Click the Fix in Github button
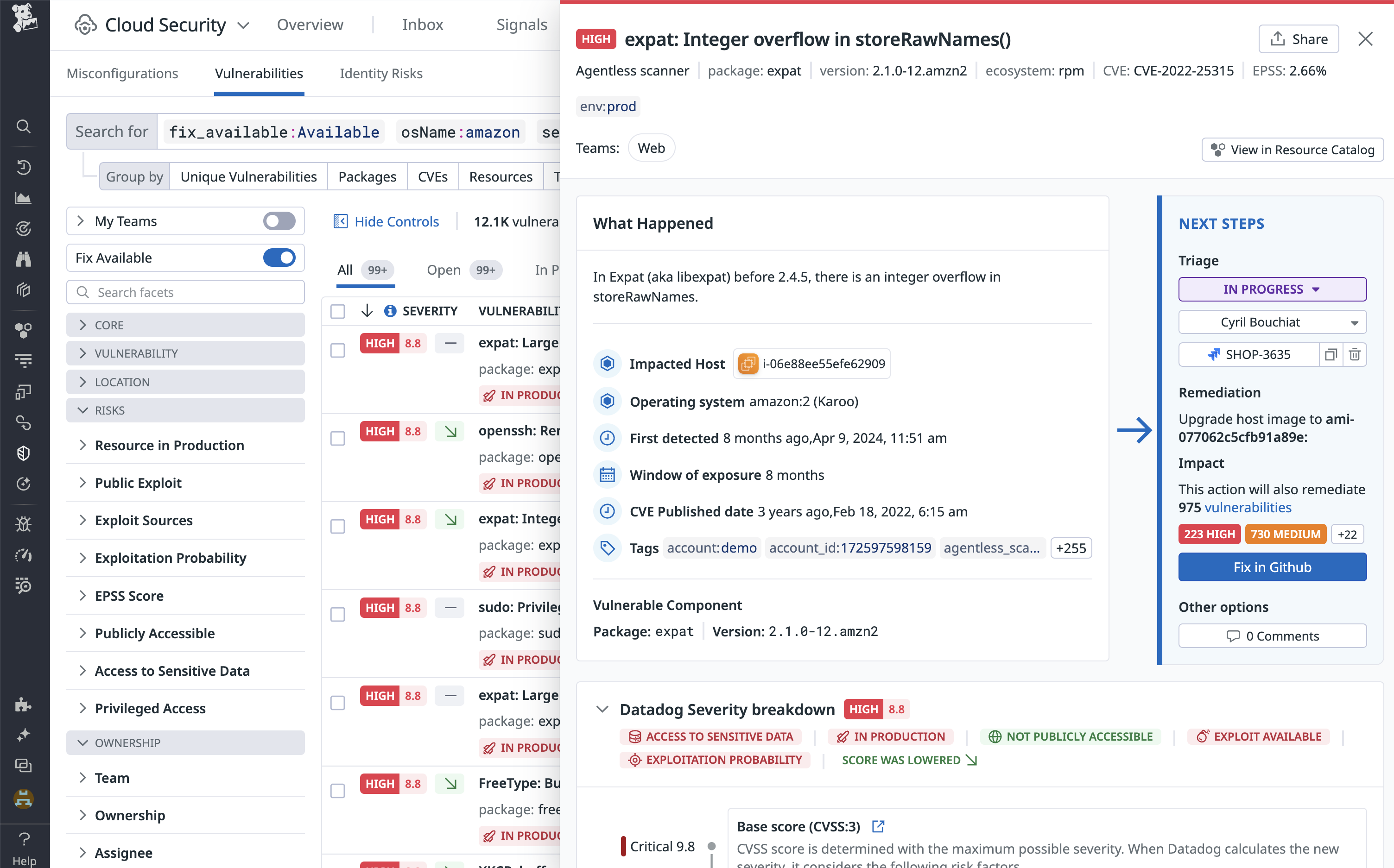Viewport: 1394px width, 868px height. pyautogui.click(x=1272, y=566)
